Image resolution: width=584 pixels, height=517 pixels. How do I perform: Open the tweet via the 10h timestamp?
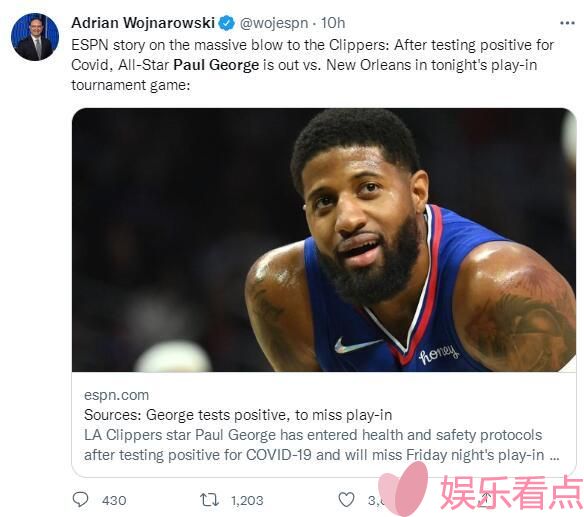pos(333,23)
